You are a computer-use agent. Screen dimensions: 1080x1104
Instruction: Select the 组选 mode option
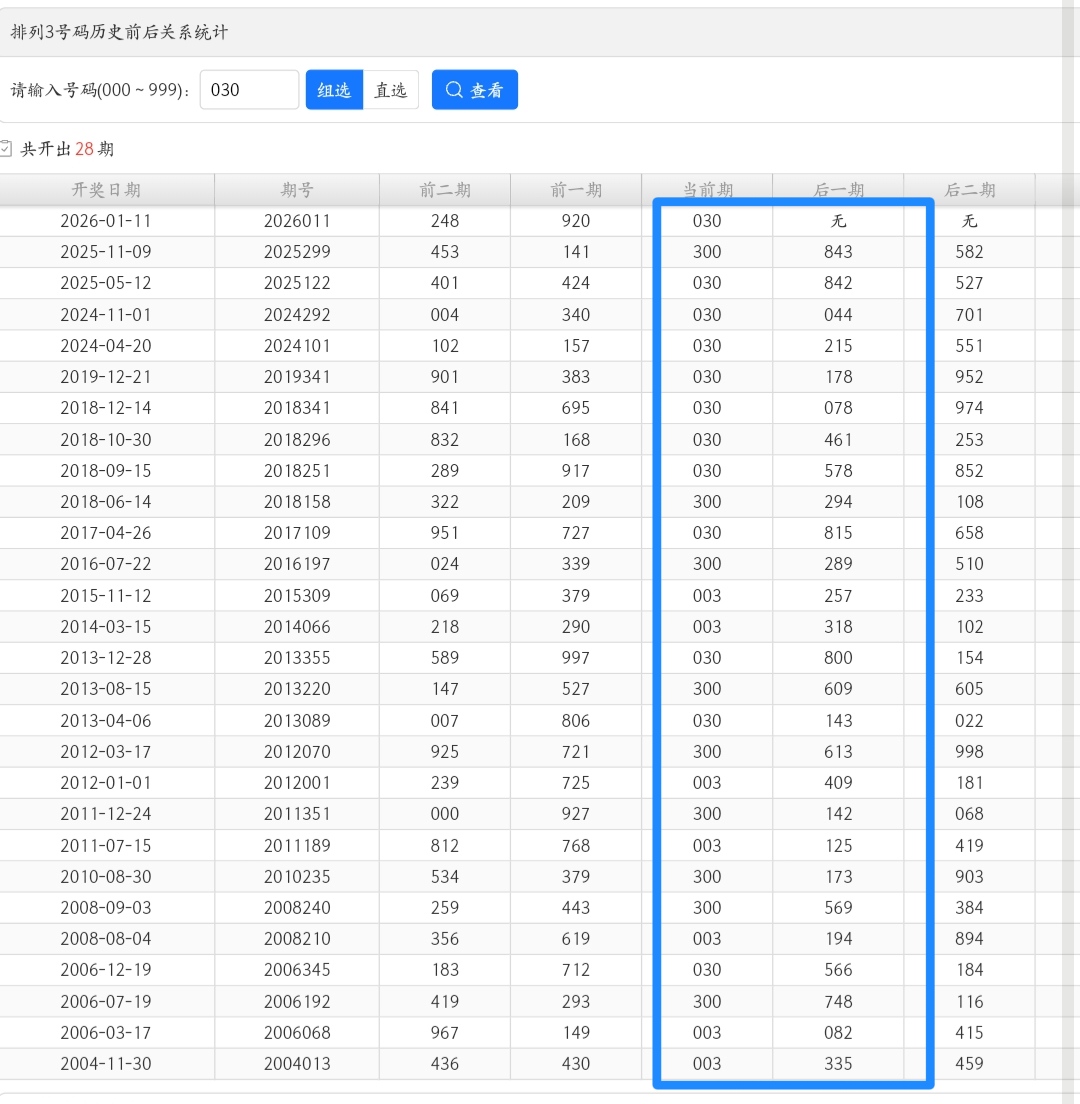(x=334, y=90)
